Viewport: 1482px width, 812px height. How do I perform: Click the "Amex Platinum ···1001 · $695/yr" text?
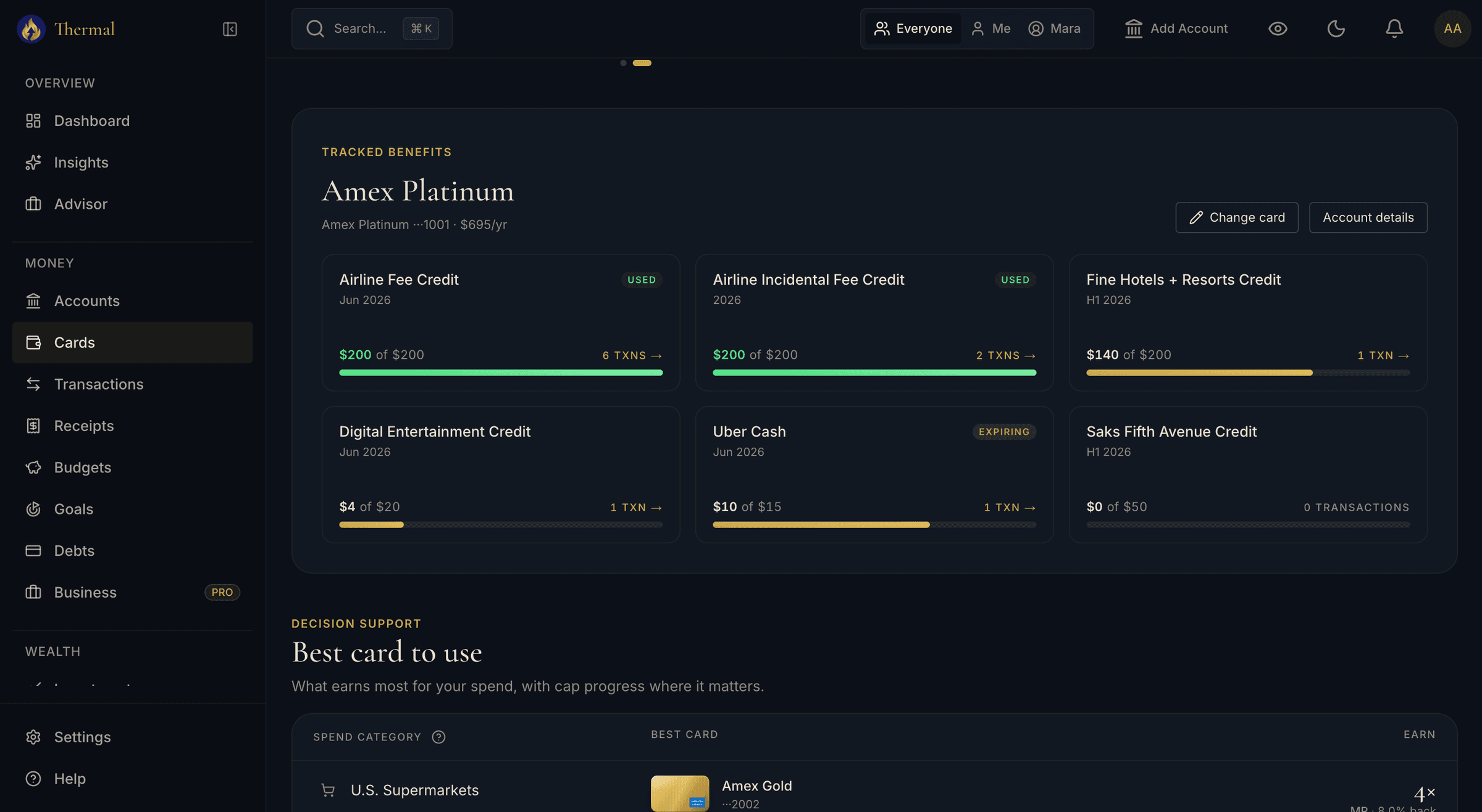coord(414,225)
